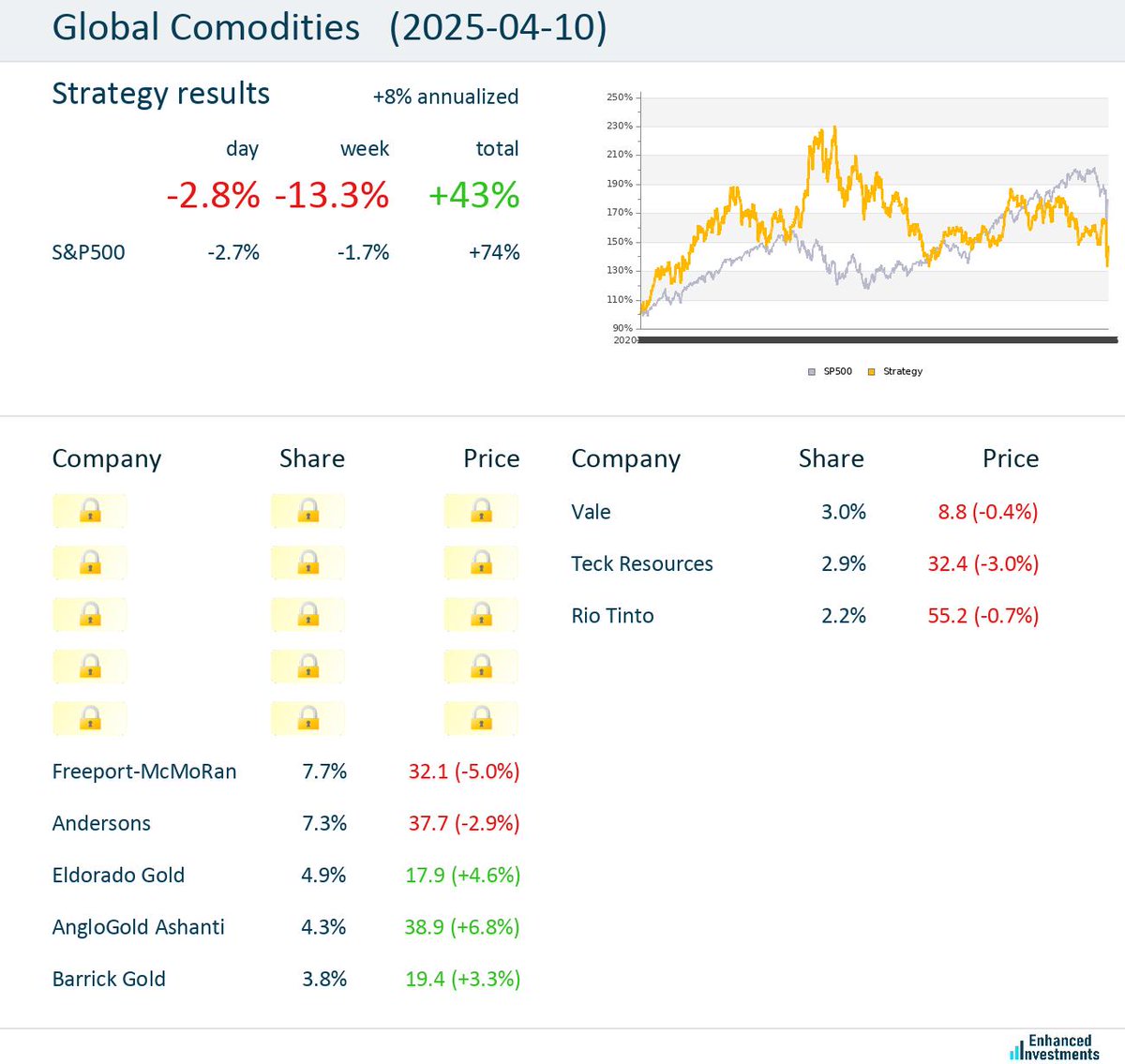Click the fifth locked row's Price lock icon
The height and width of the screenshot is (1064, 1125).
(482, 719)
